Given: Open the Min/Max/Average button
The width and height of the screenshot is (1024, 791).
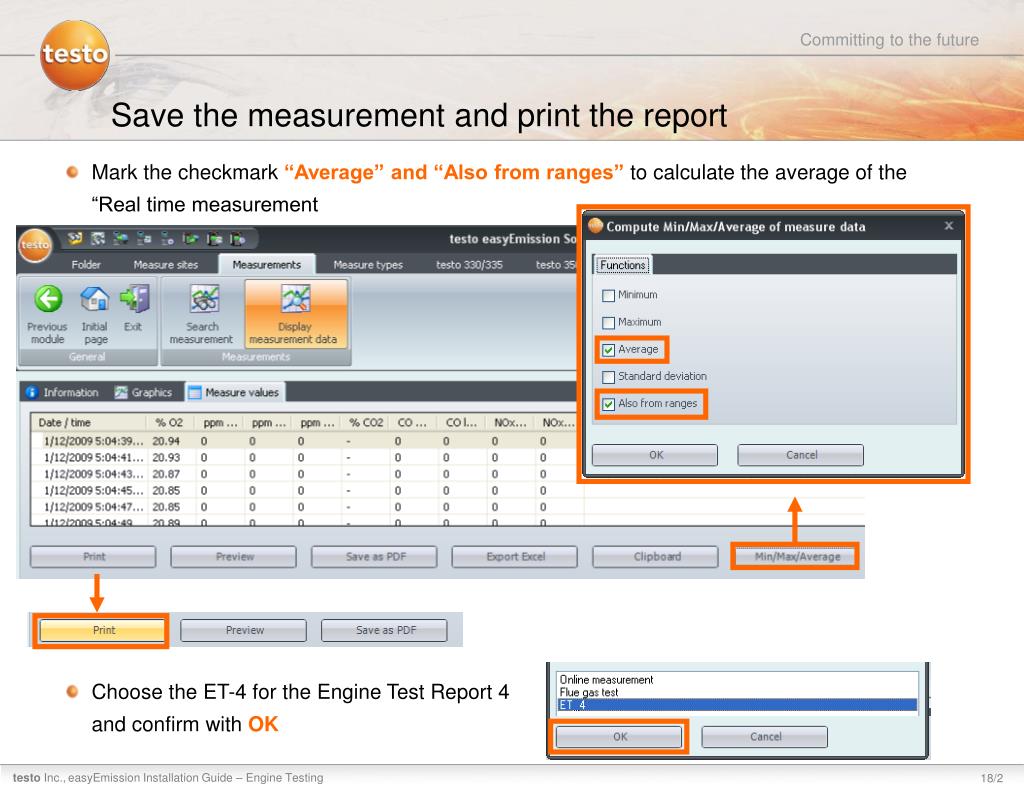Looking at the screenshot, I should tap(796, 557).
